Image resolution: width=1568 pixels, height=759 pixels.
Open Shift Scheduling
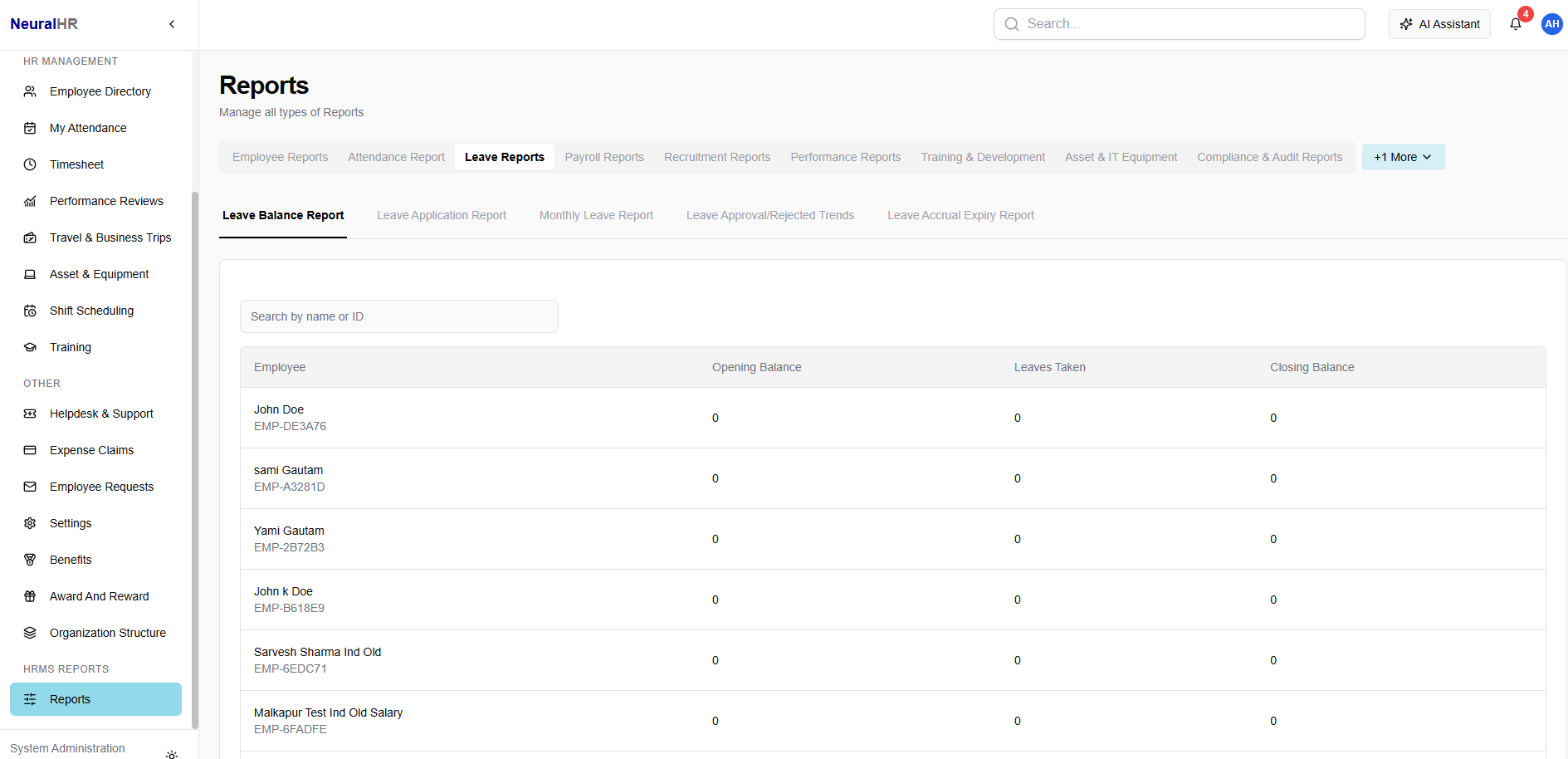point(91,311)
